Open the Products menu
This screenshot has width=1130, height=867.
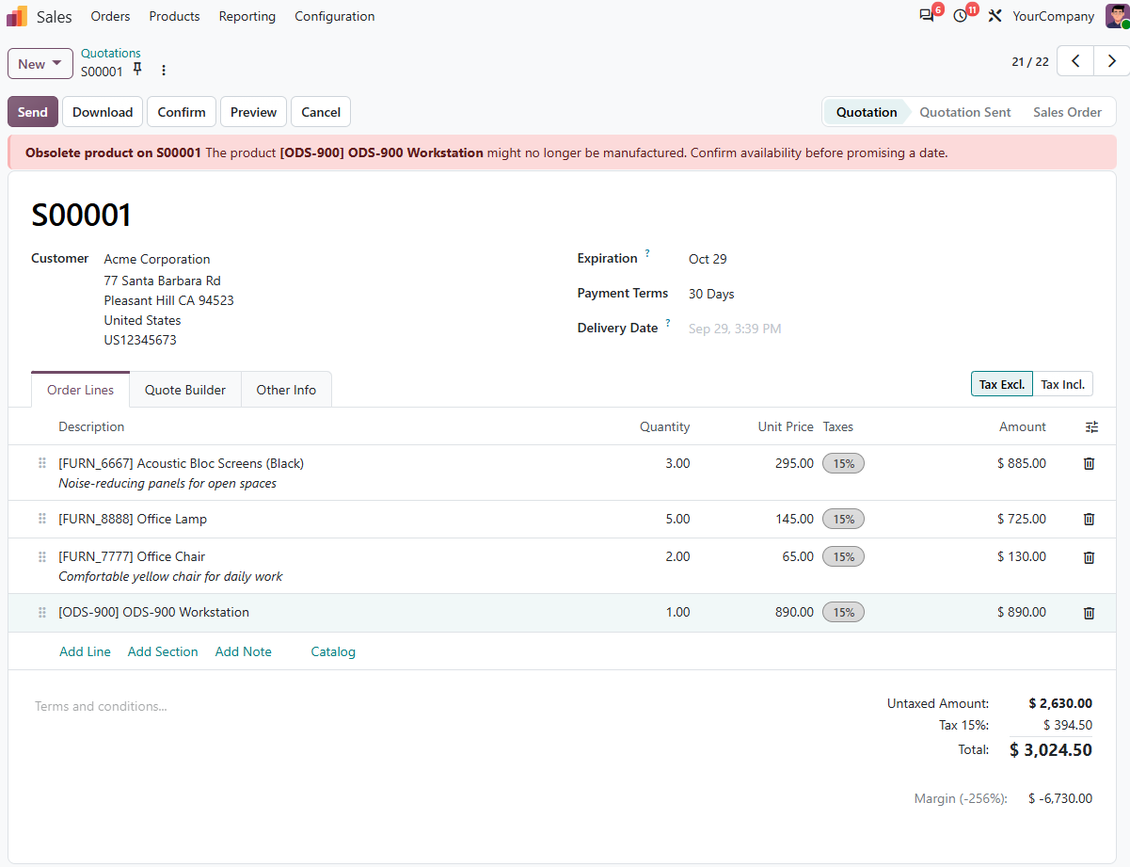pos(174,16)
